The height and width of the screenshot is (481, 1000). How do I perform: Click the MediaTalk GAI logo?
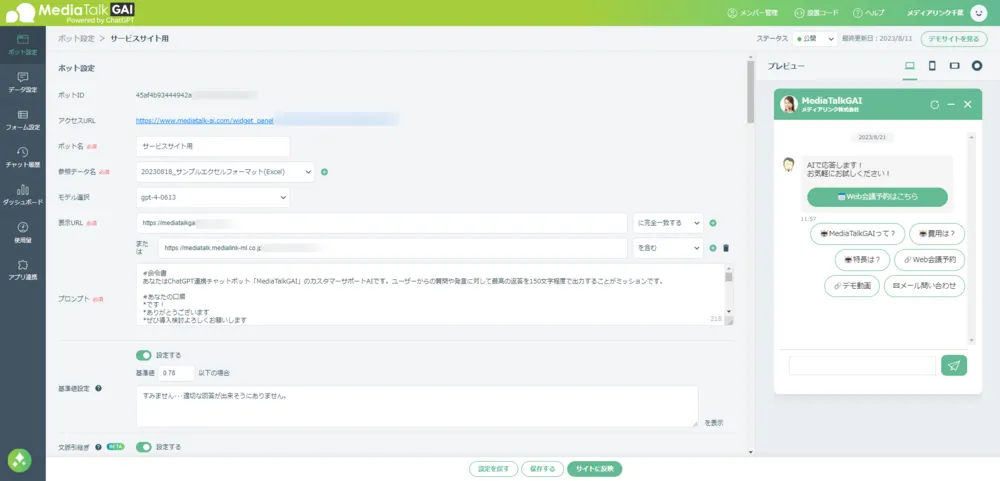point(69,12)
